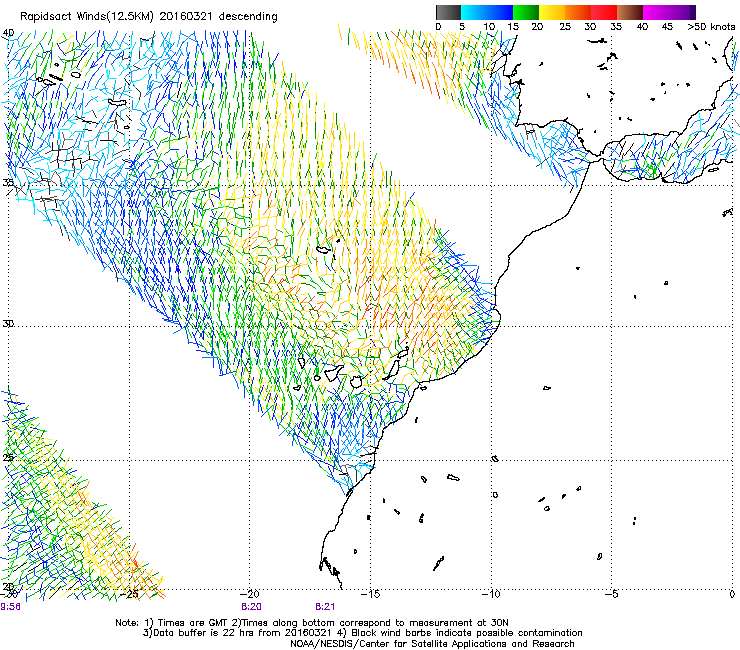Image resolution: width=740 pixels, height=650 pixels.
Task: Click the Strait of Gibraltar narrows
Action: (x=597, y=156)
